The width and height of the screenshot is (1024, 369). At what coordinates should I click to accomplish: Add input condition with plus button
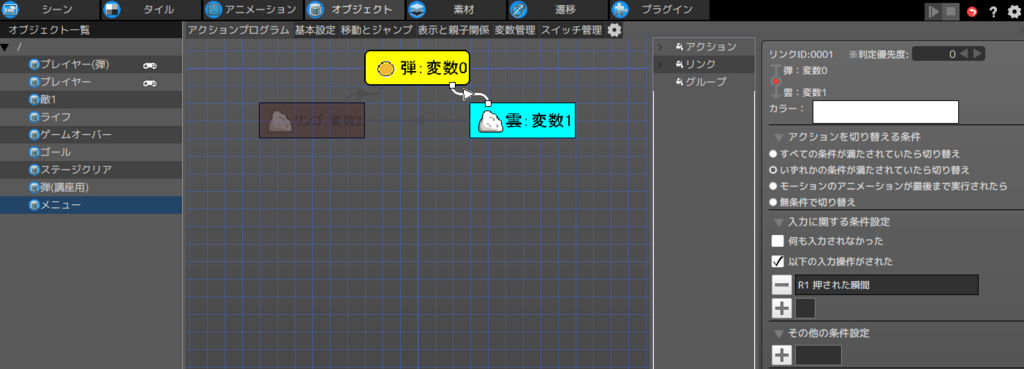pyautogui.click(x=782, y=308)
